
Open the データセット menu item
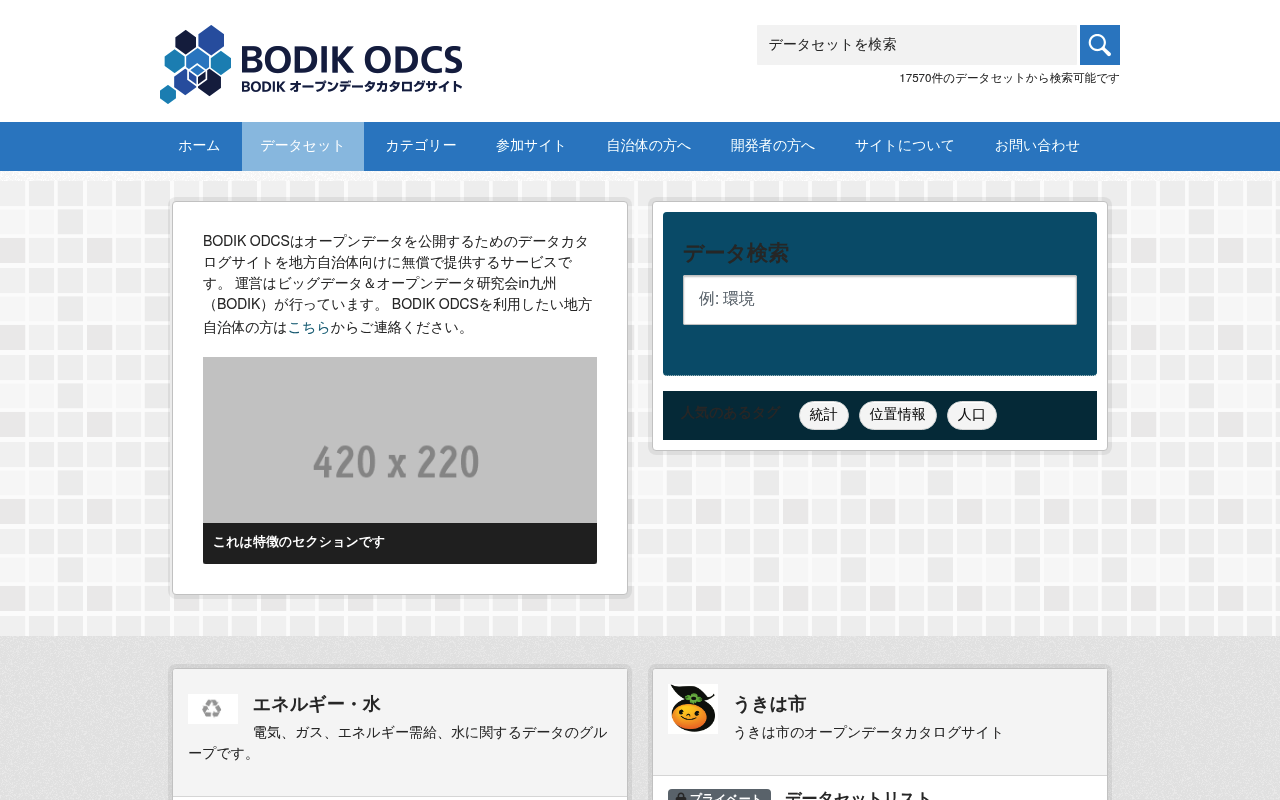pos(303,146)
